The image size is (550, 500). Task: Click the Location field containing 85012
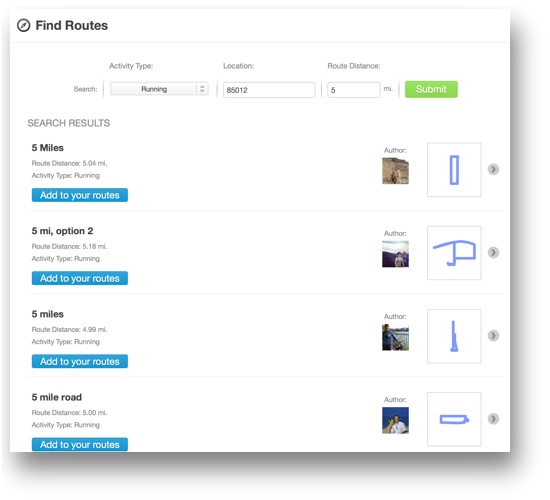pos(269,90)
